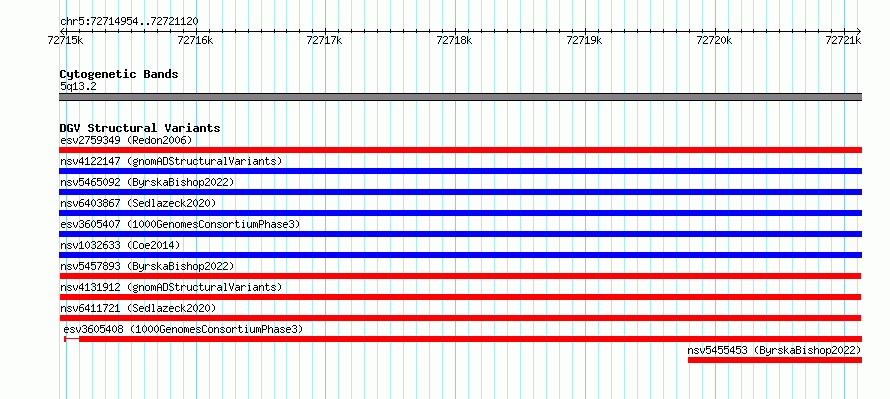Viewport: 890px width, 399px height.
Task: Click the 72721k ruler tick label
Action: tap(843, 40)
